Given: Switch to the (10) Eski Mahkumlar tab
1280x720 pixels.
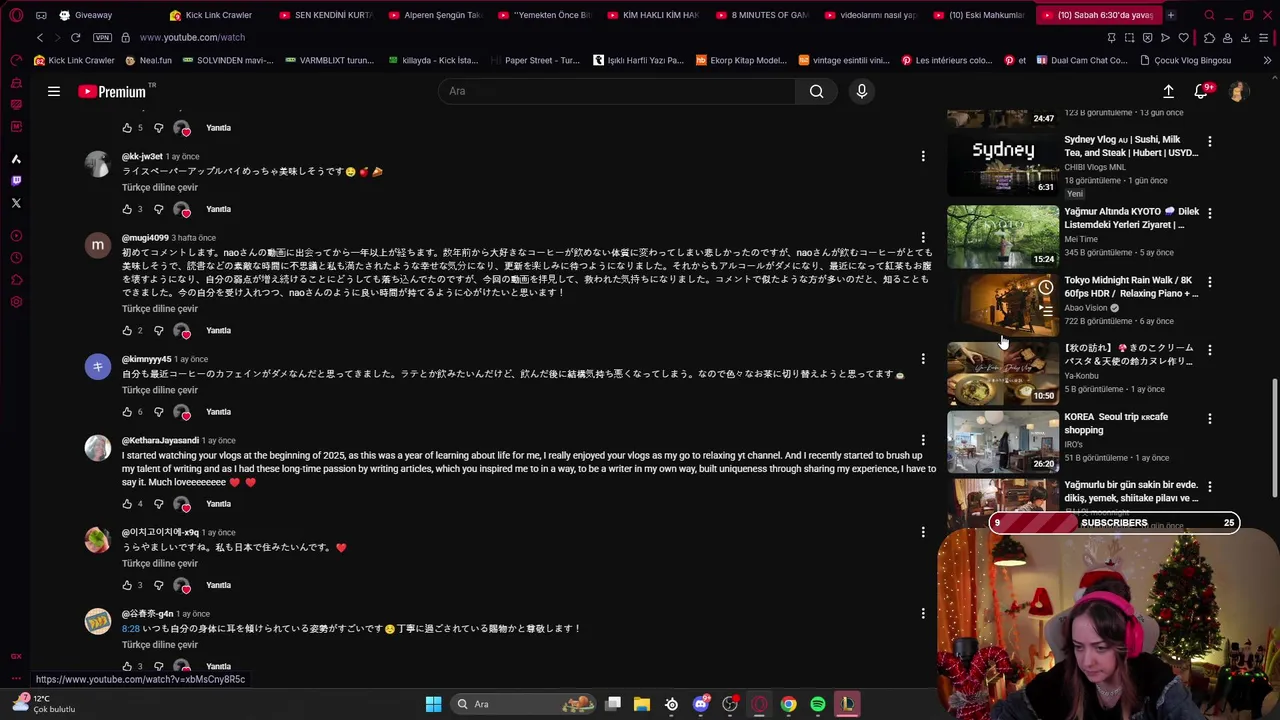Looking at the screenshot, I should [x=980, y=15].
